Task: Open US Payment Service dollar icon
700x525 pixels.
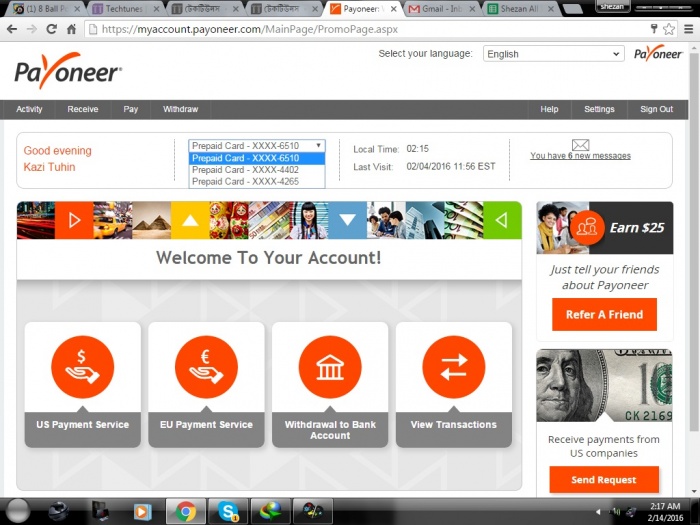Action: click(83, 367)
